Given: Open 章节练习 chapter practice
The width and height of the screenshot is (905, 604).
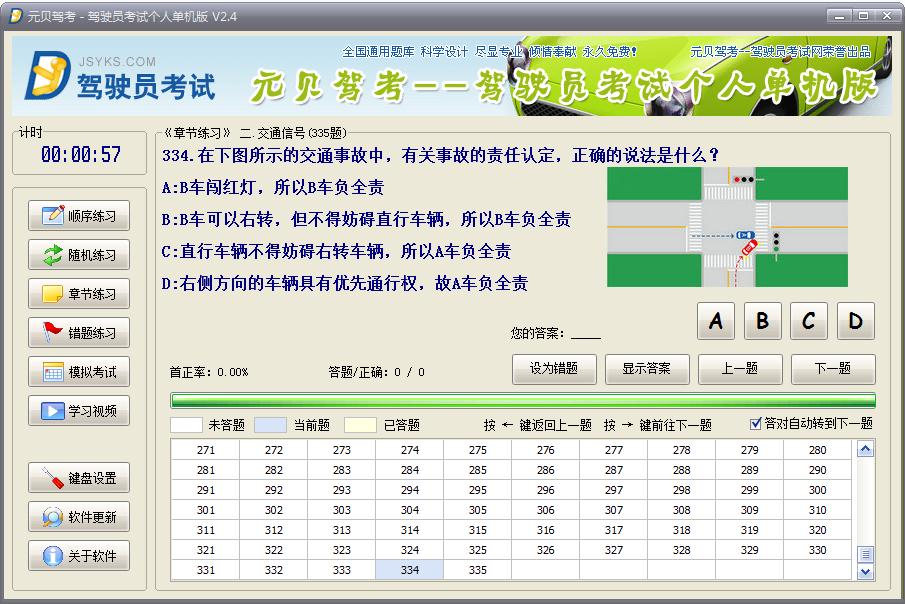Looking at the screenshot, I should coord(79,294).
